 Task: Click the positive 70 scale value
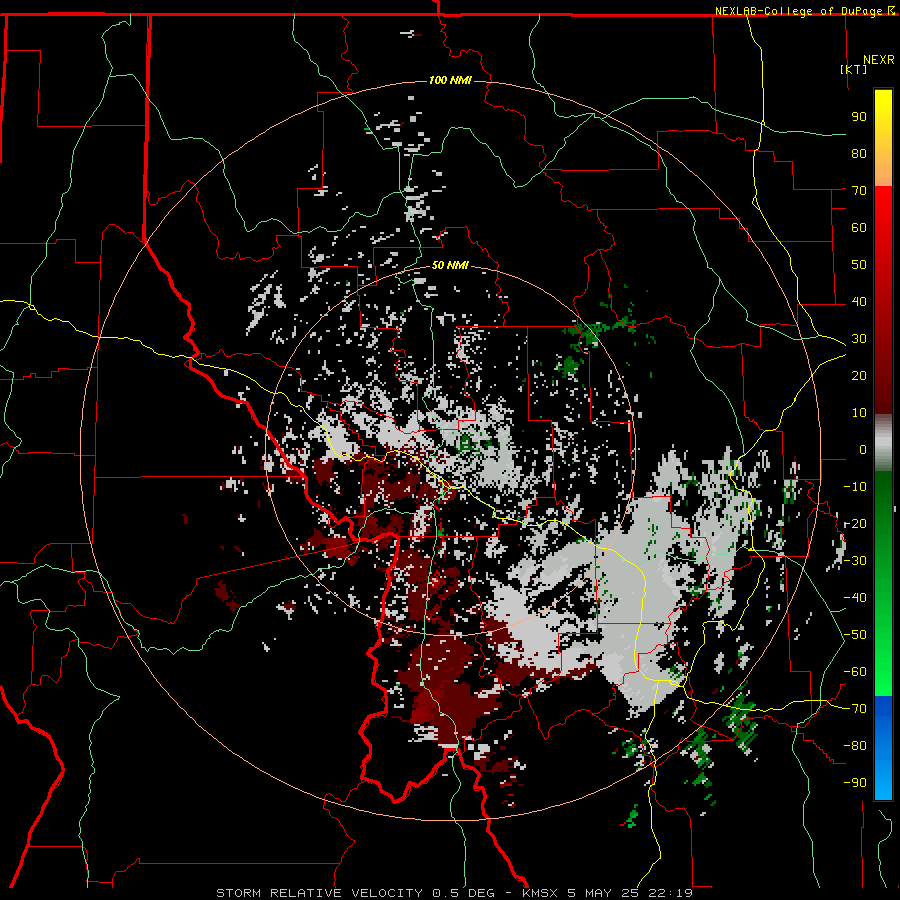coord(859,191)
